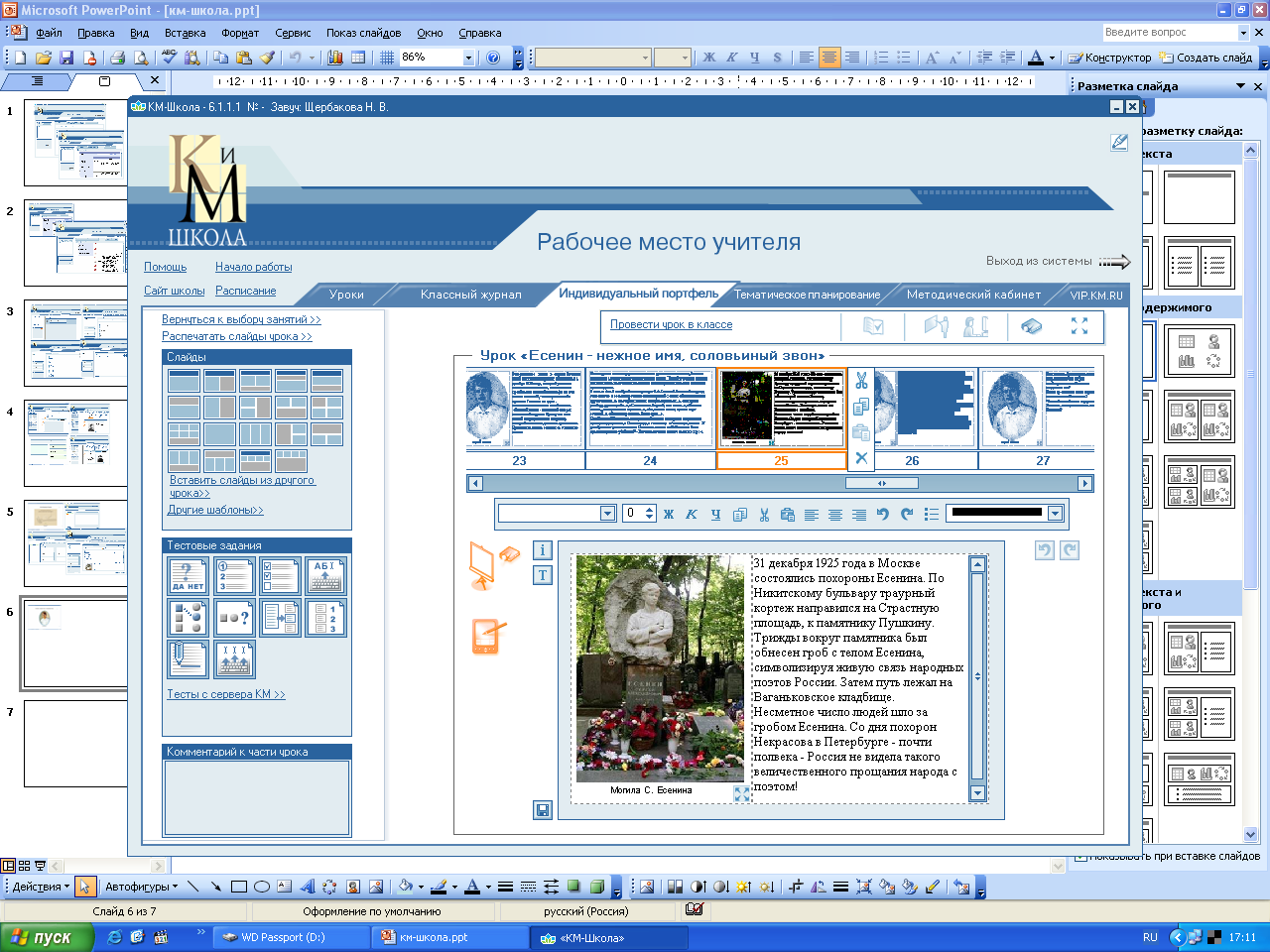This screenshot has height=952, width=1270.
Task: Click the black color swatch in KM toolbar
Action: click(995, 513)
